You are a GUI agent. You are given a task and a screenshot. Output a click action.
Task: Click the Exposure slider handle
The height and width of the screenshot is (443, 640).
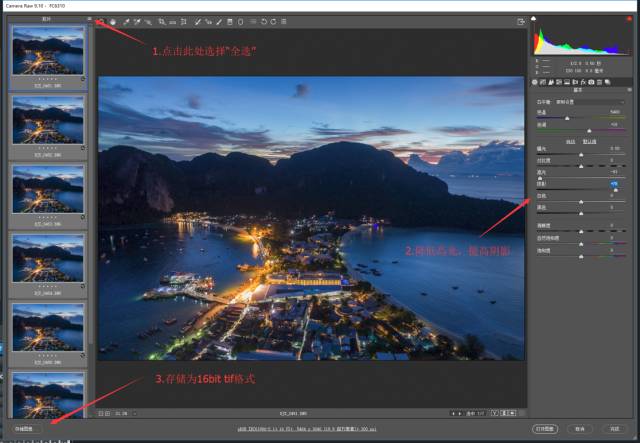coord(580,152)
